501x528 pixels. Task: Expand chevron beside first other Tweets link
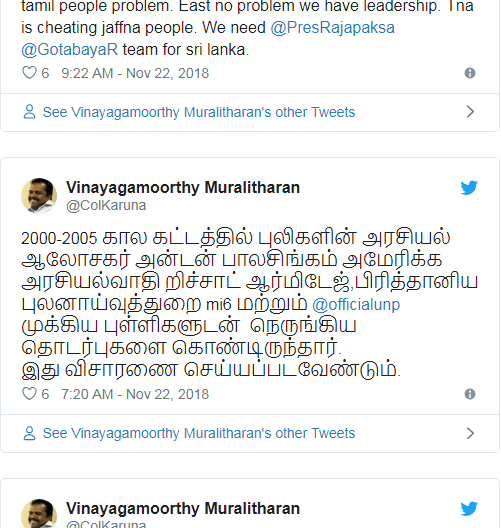(470, 112)
